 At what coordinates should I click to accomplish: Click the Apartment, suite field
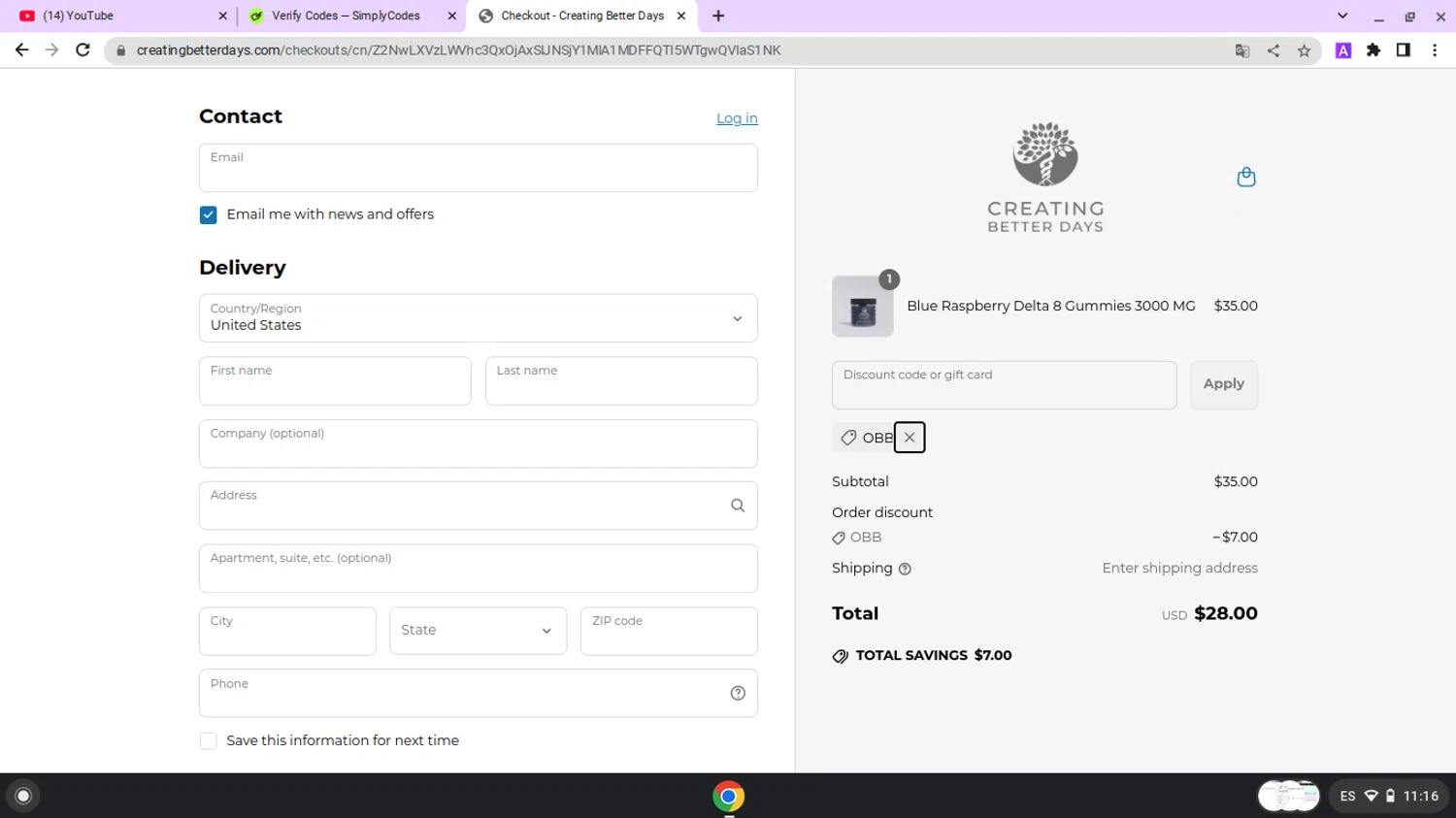point(479,569)
